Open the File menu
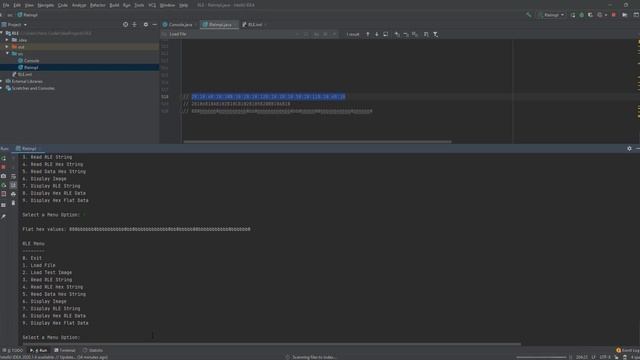This screenshot has width=640, height=360. point(6,5)
